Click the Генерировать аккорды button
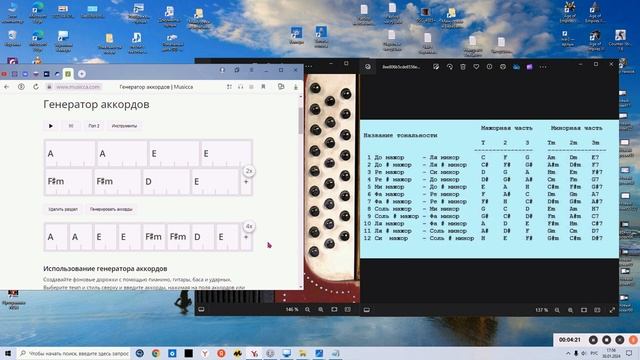The image size is (640, 360). [111, 209]
